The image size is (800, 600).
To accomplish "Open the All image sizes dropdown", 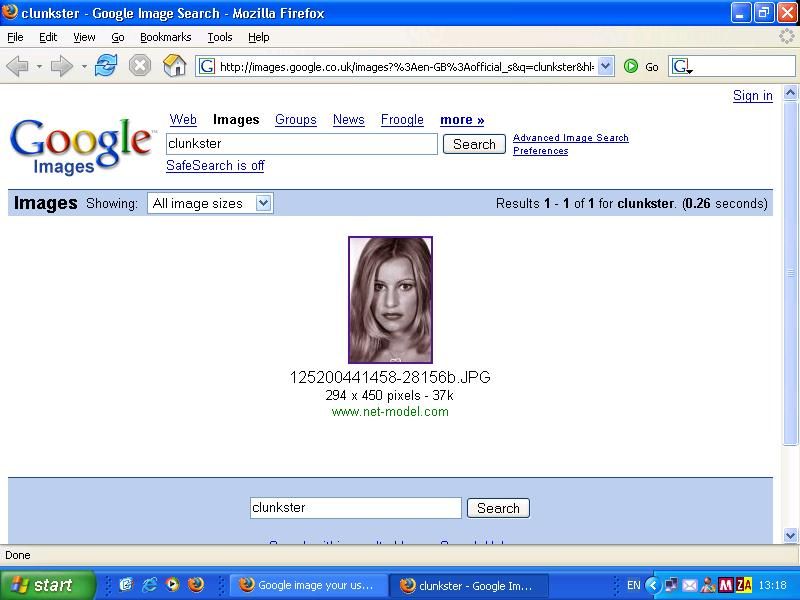I will click(x=210, y=203).
